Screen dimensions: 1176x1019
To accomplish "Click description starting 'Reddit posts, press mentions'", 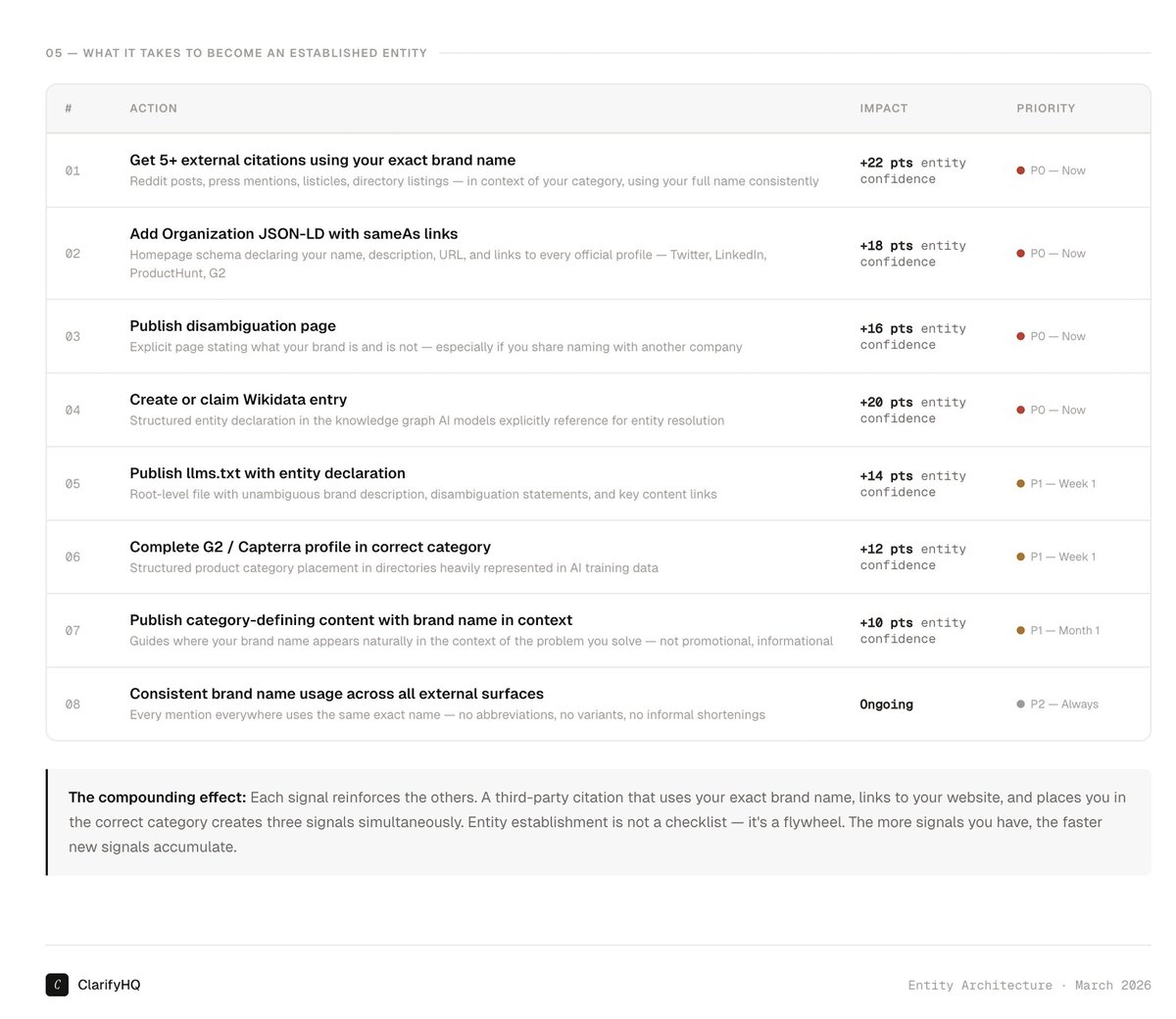I will tap(474, 181).
